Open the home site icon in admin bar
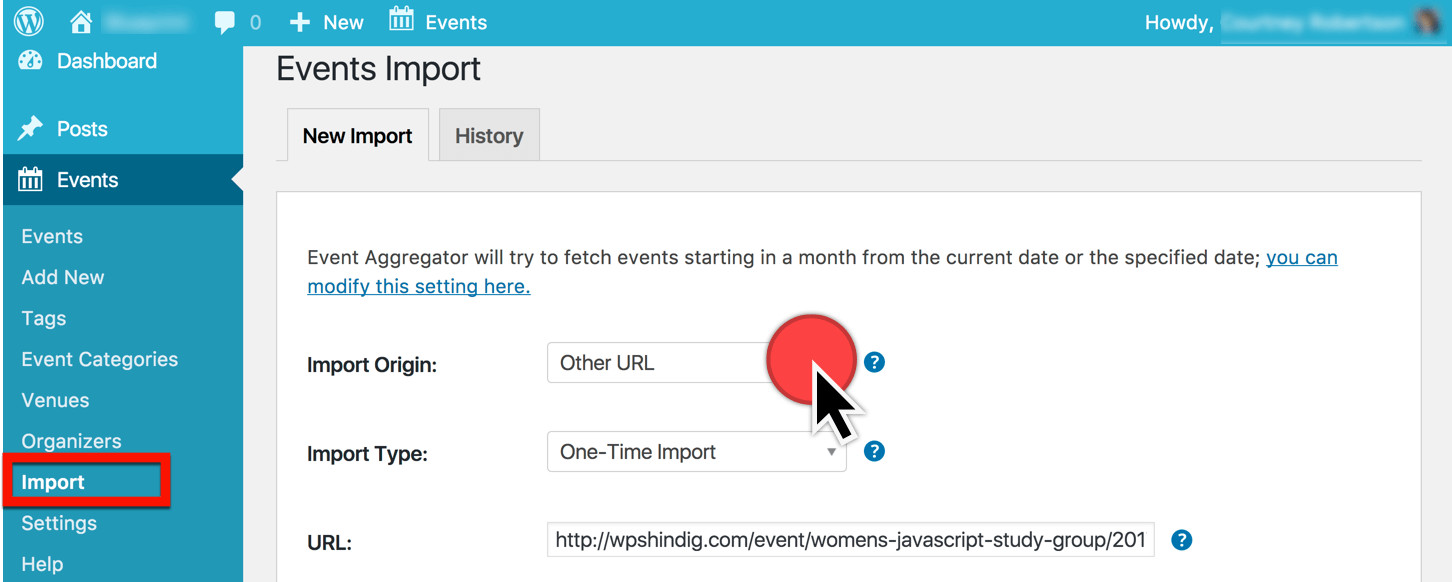The image size is (1452, 582). pyautogui.click(x=82, y=20)
